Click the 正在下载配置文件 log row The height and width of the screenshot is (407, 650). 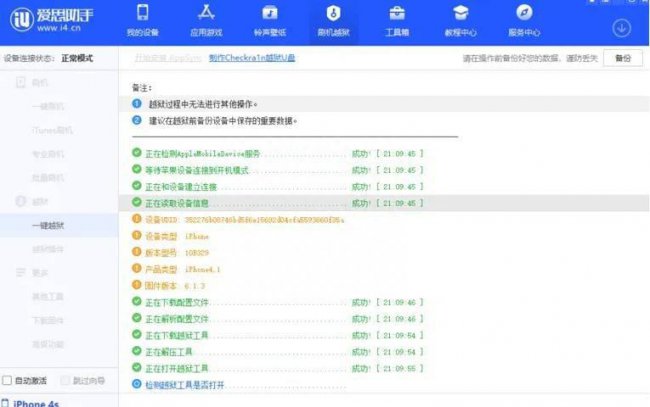point(278,302)
